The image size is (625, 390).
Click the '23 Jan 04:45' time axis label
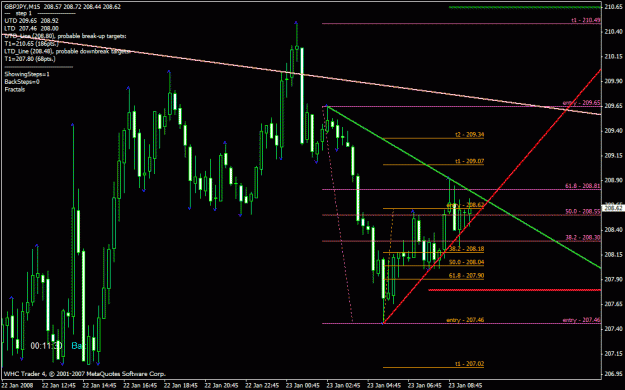click(x=383, y=385)
